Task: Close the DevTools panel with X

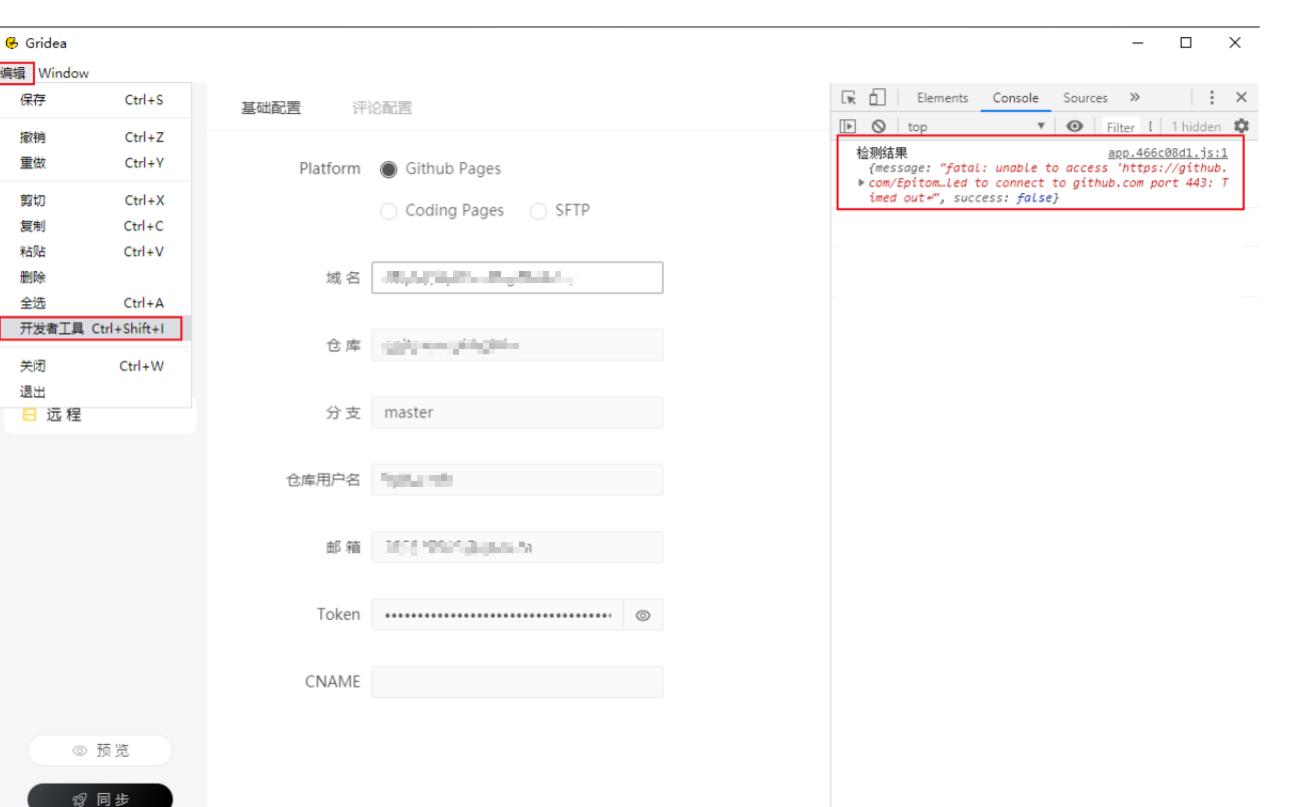Action: coord(1241,97)
